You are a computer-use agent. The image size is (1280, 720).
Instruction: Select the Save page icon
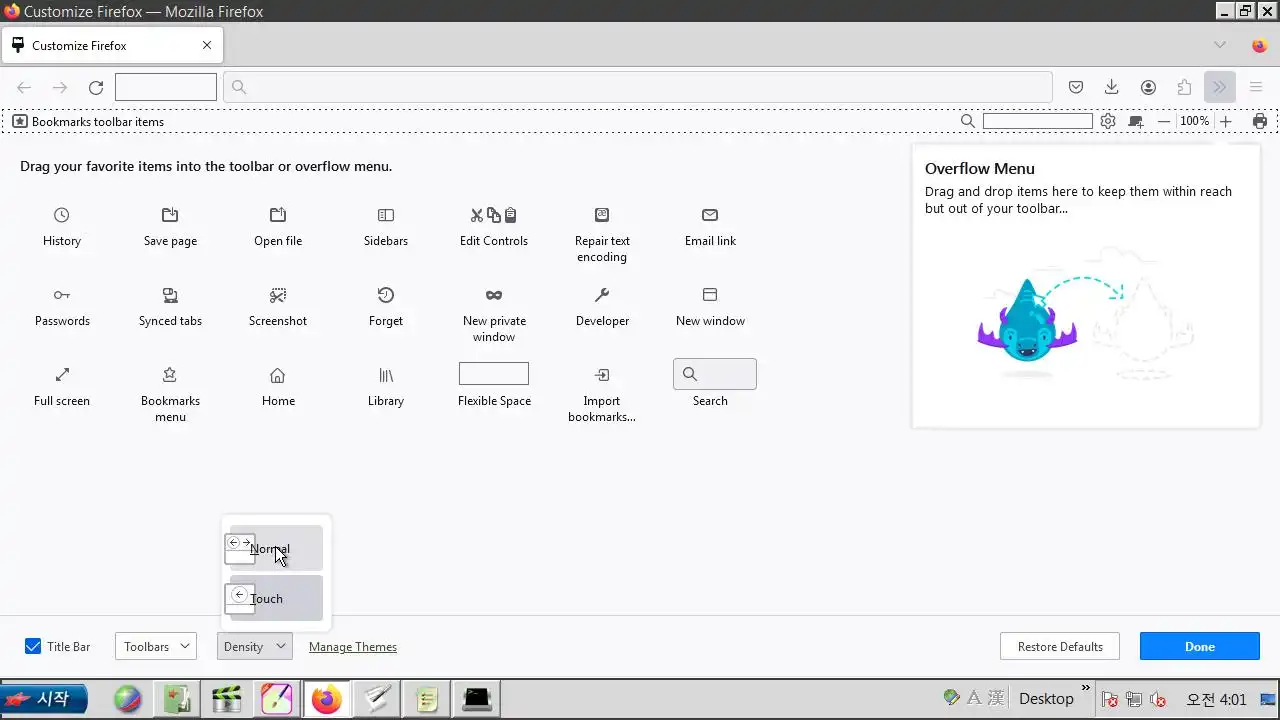(170, 215)
